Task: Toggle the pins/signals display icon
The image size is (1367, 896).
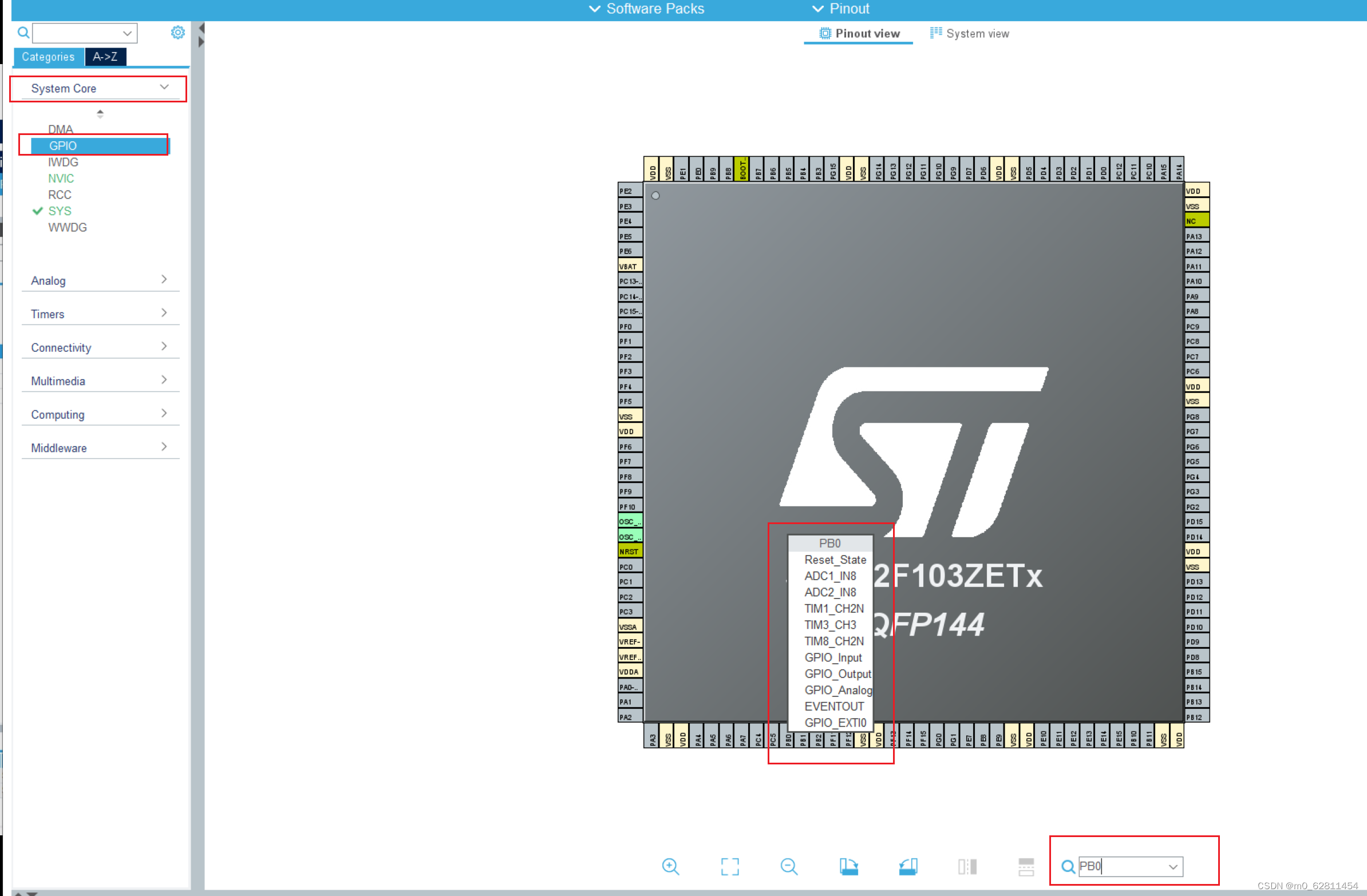Action: pos(967,867)
